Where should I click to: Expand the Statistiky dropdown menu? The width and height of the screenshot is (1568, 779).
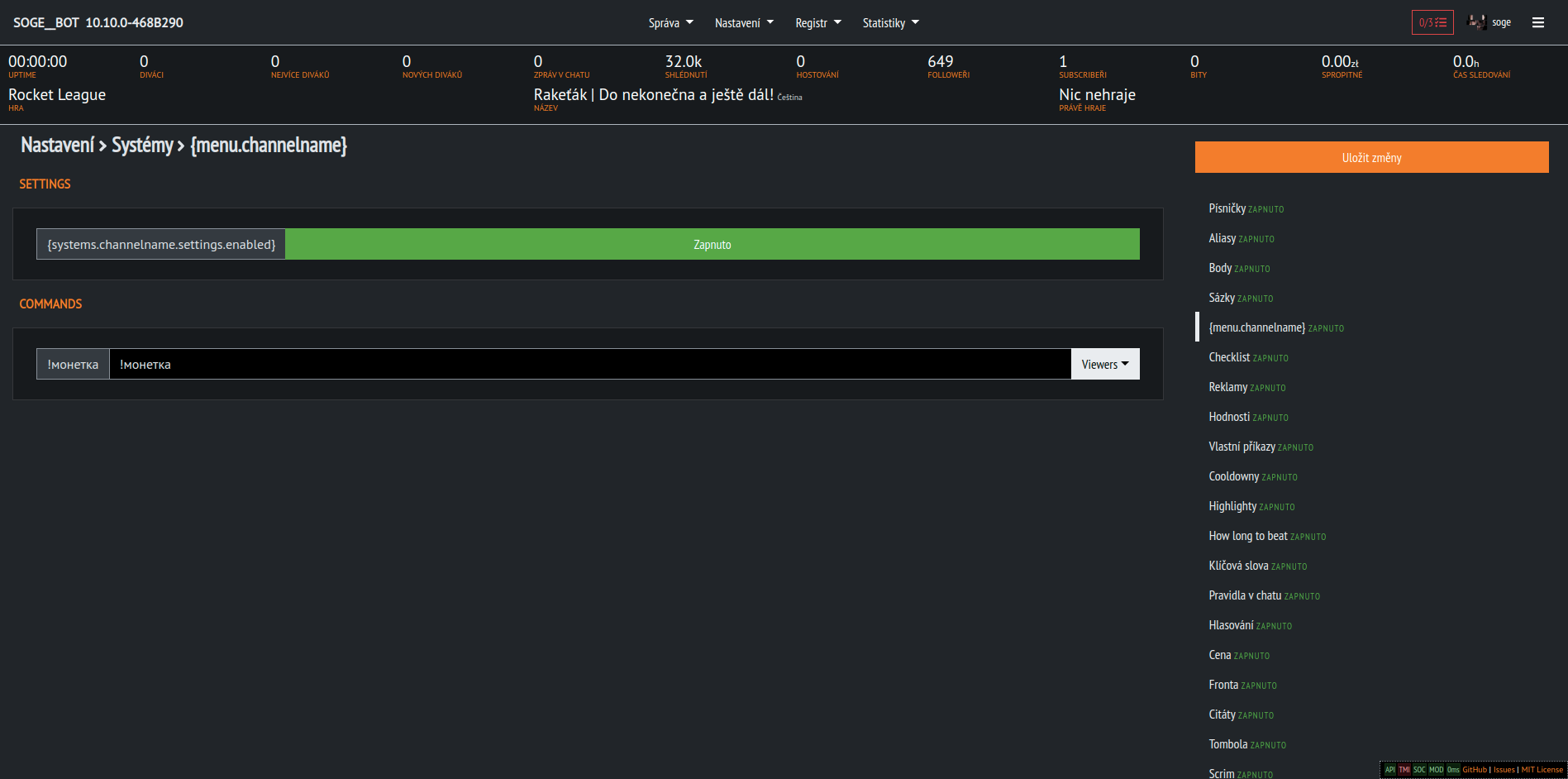[x=890, y=22]
